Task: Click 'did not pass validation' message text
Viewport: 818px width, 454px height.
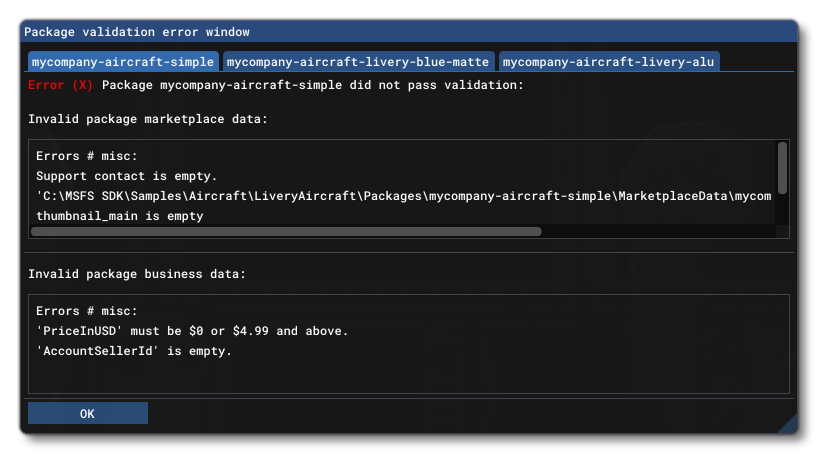Action: (x=436, y=85)
